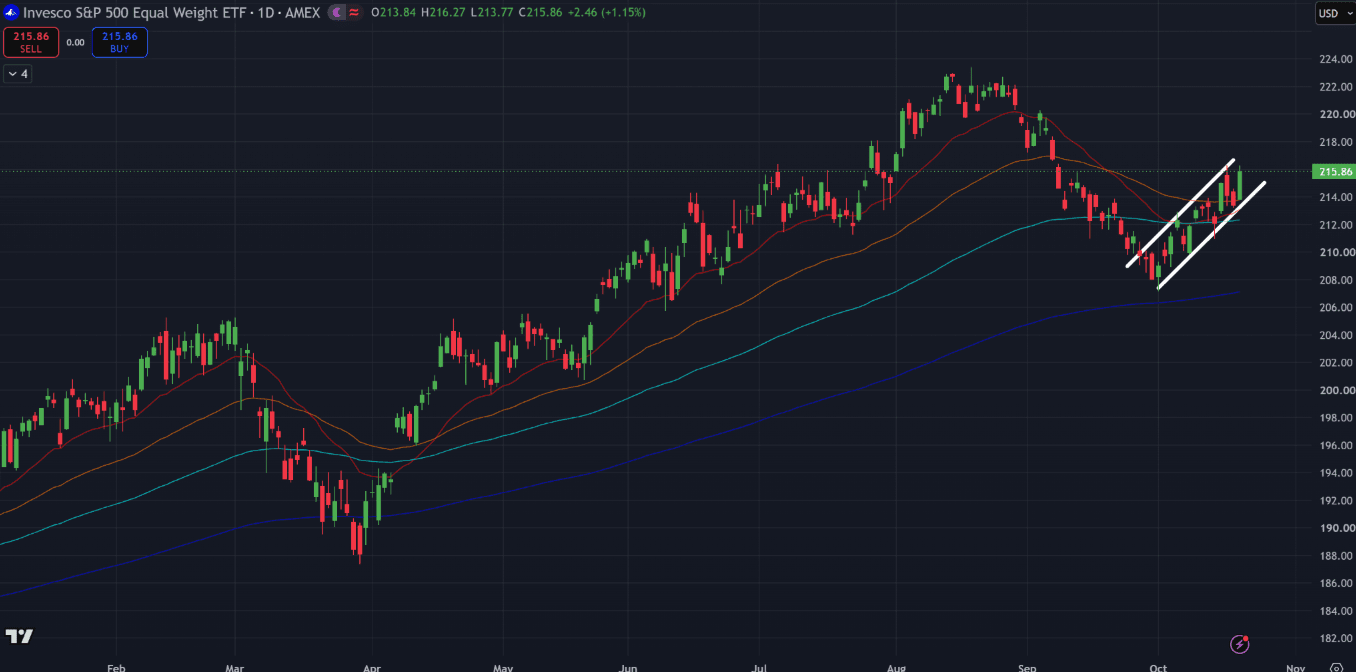Open chart settings hexagon gear icon
Image resolution: width=1356 pixels, height=672 pixels.
click(1336, 667)
